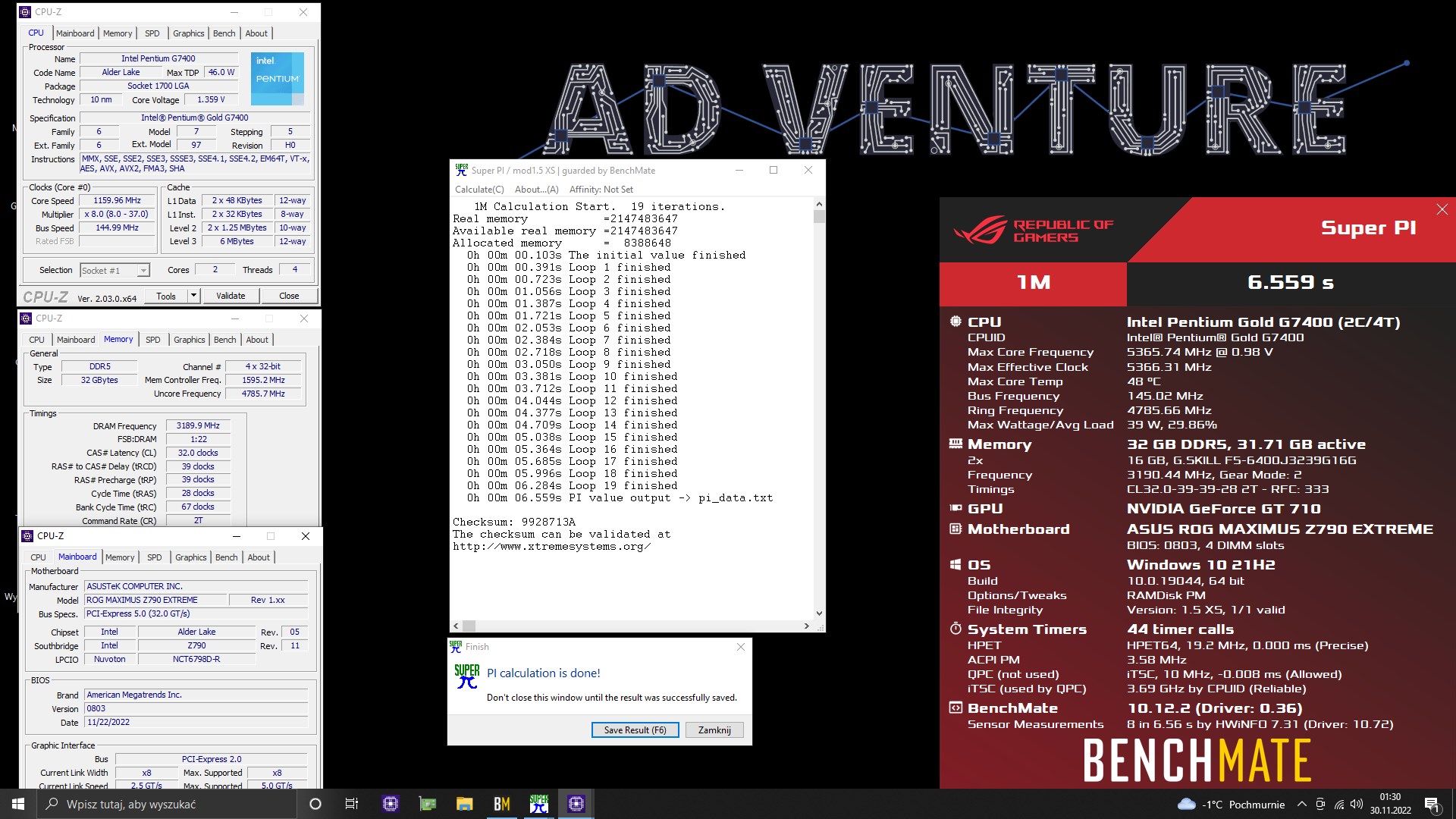Click the System Timers clock icon
The height and width of the screenshot is (819, 1456).
click(955, 629)
